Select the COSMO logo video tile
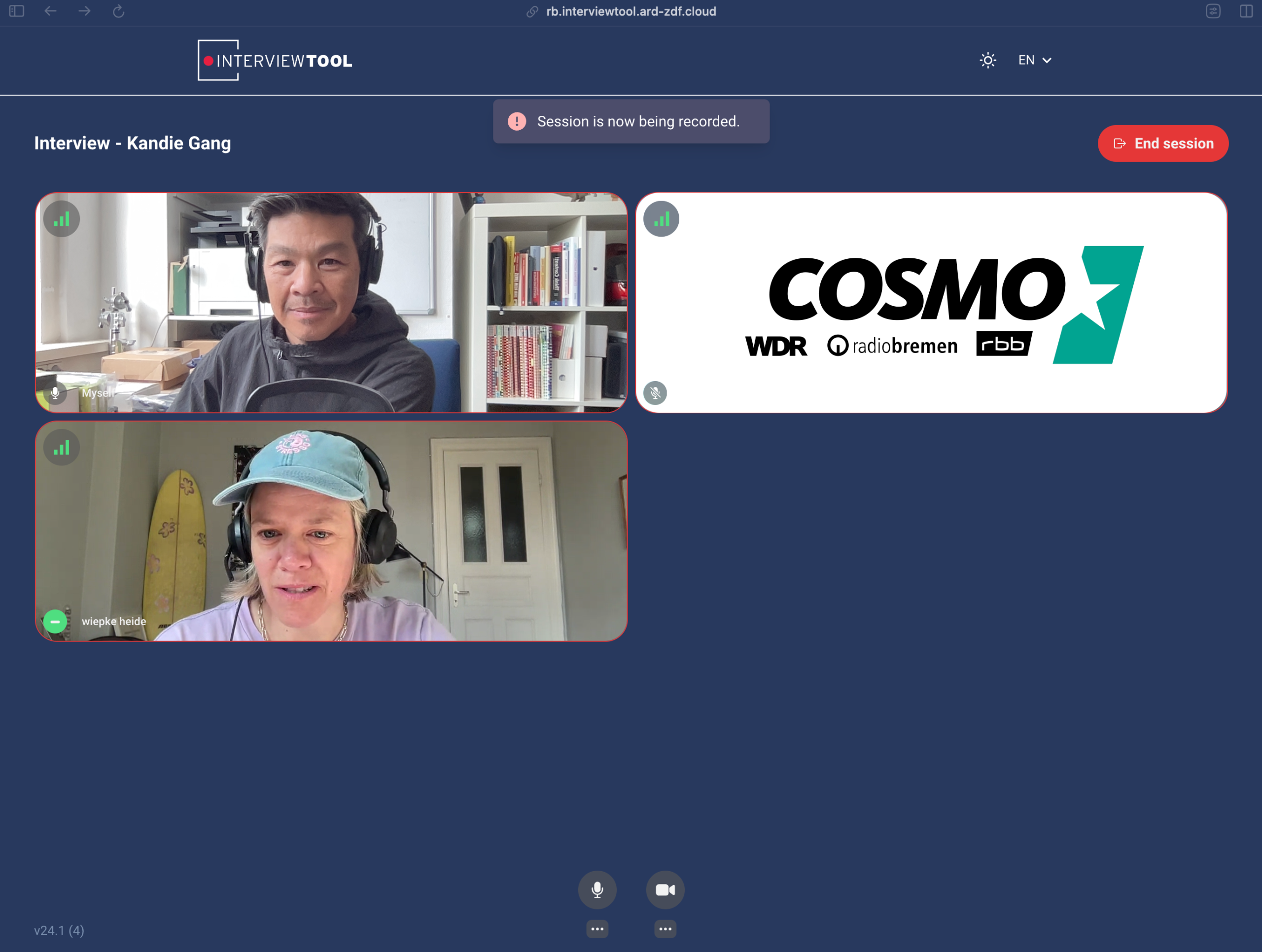This screenshot has width=1262, height=952. (x=931, y=302)
